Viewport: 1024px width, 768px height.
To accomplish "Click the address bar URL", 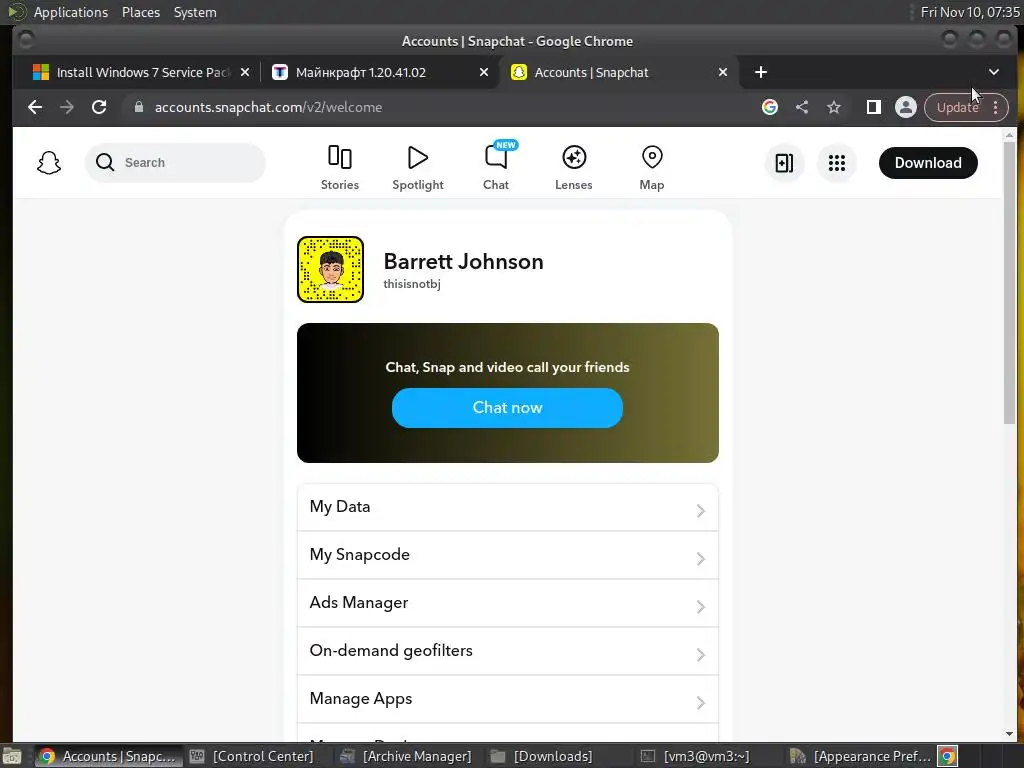I will (x=268, y=107).
